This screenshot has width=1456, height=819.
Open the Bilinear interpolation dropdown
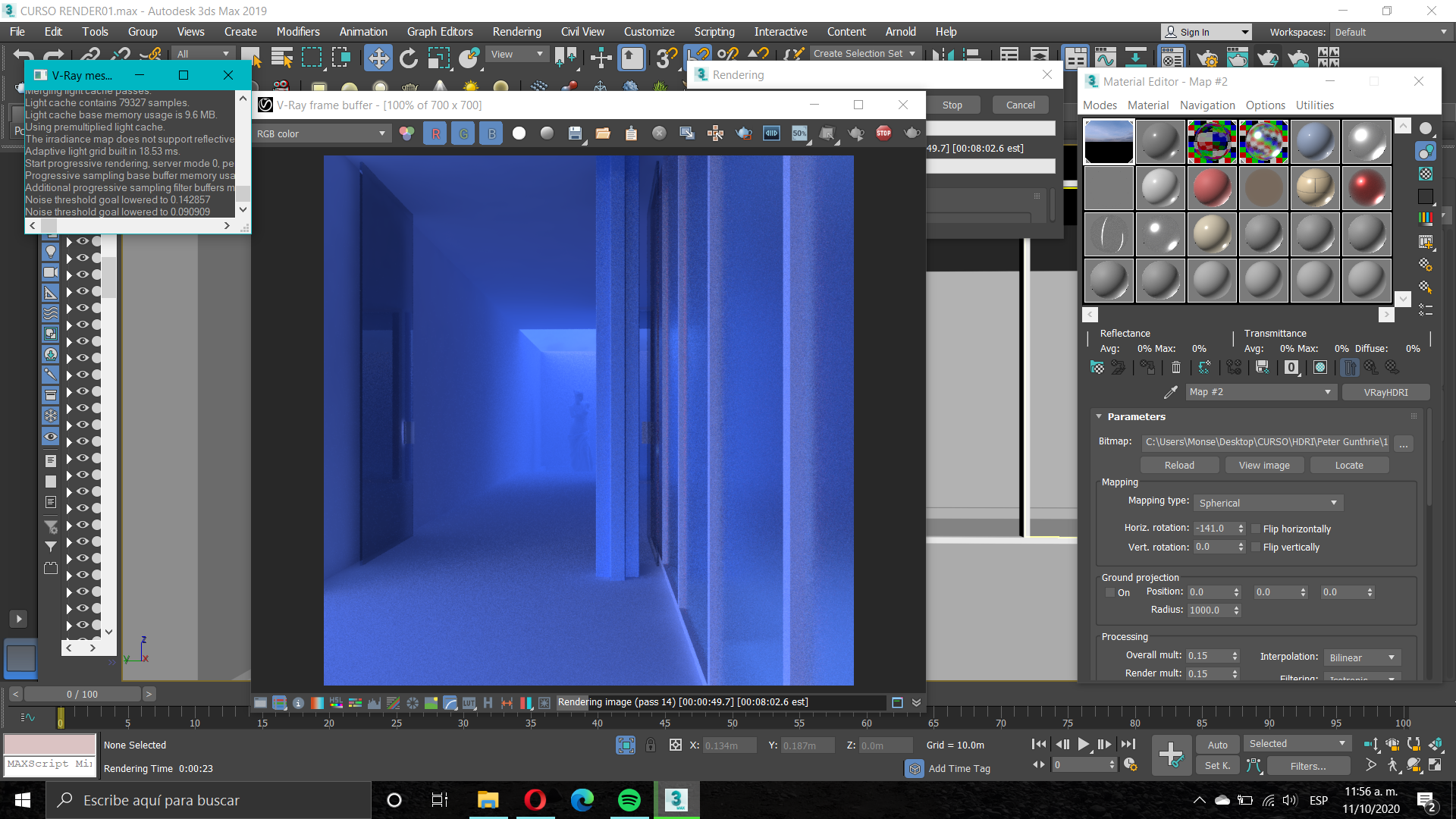click(1362, 657)
